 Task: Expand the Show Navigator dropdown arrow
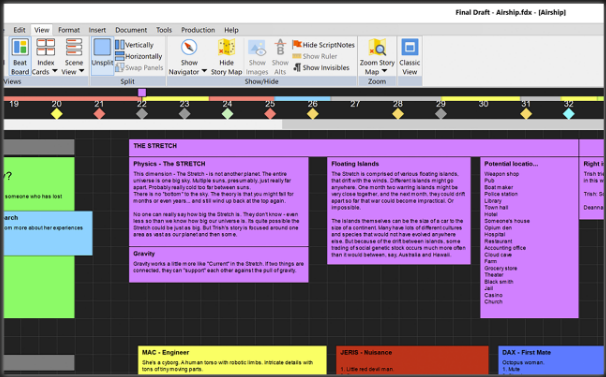coord(204,71)
